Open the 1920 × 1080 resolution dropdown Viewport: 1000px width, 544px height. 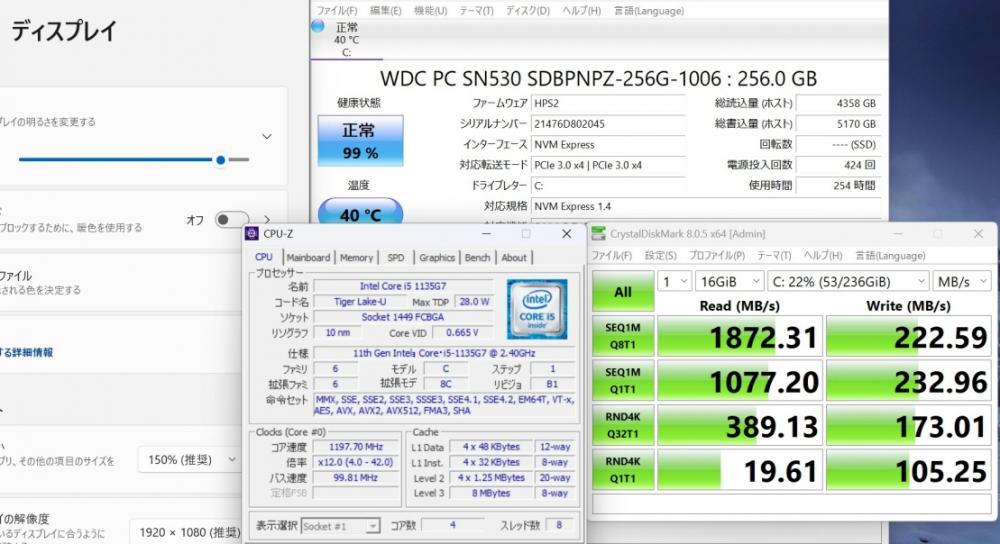pos(188,532)
